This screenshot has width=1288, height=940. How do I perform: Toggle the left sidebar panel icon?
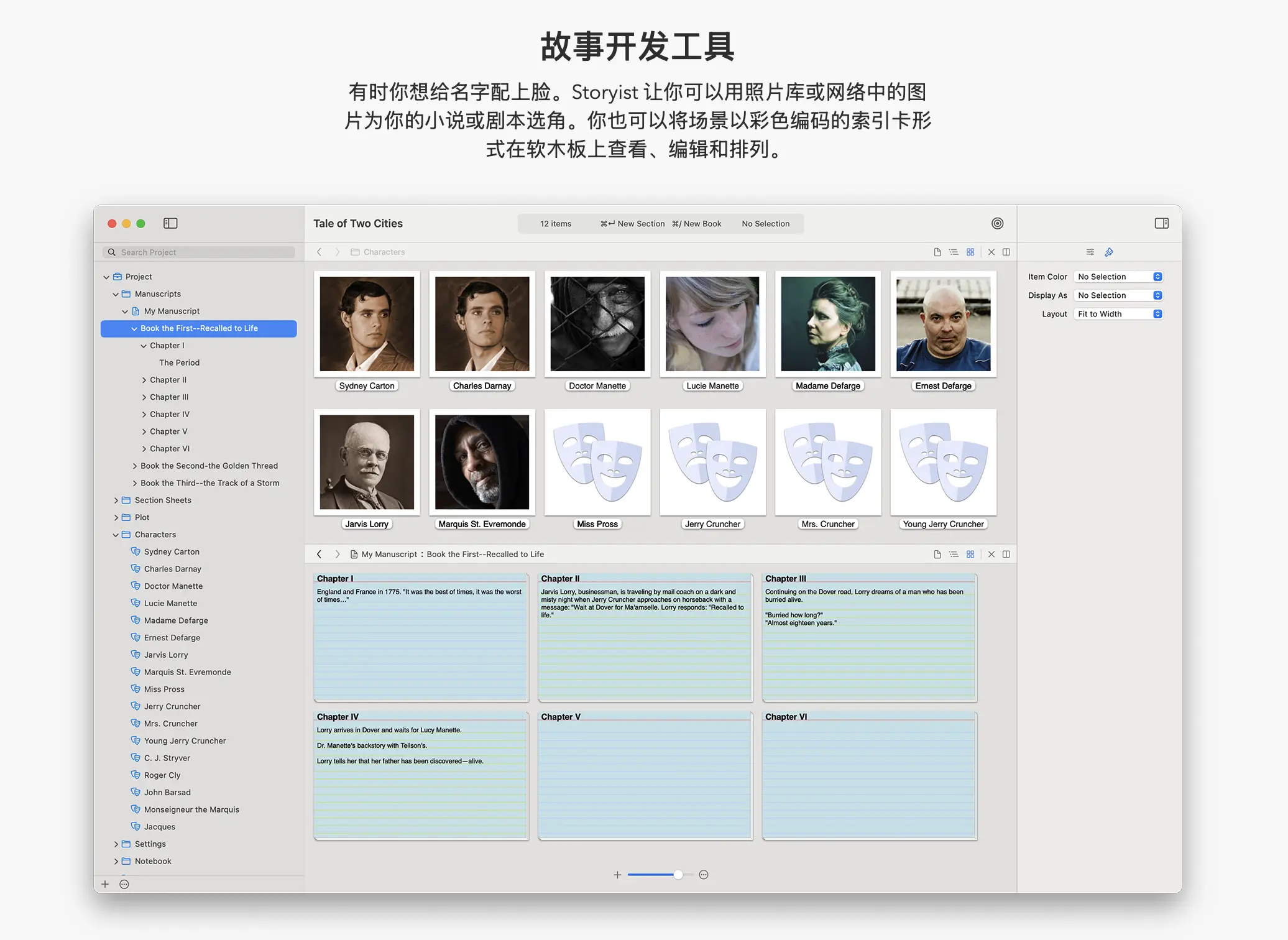pyautogui.click(x=170, y=223)
